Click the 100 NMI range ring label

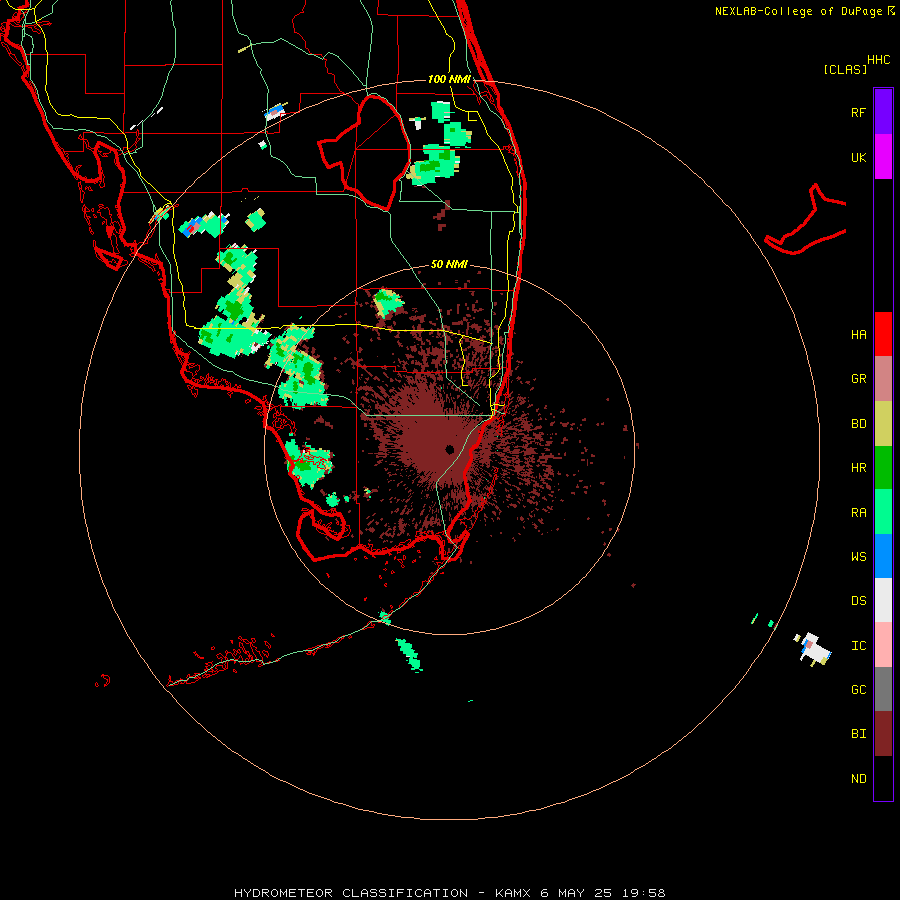click(x=449, y=79)
